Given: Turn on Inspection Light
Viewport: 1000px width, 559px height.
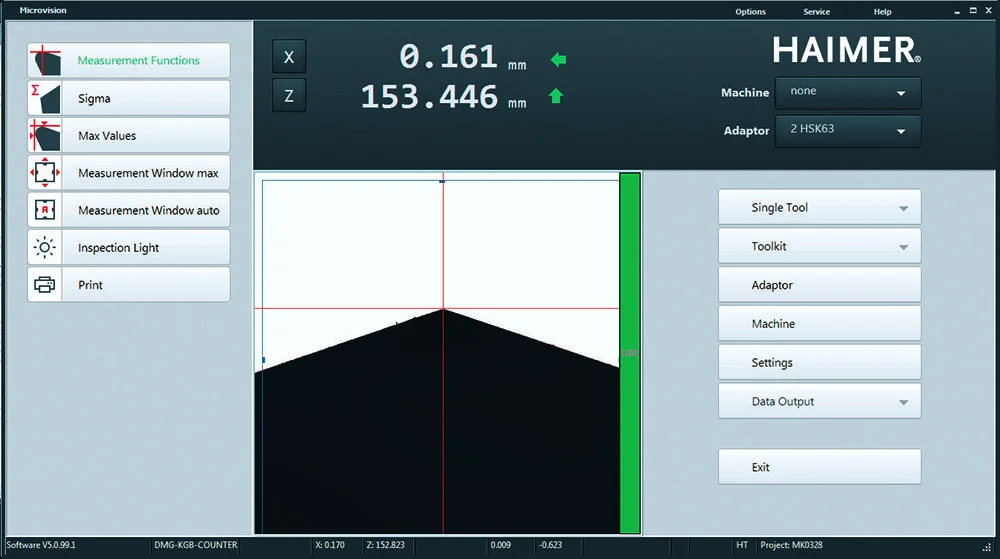Looking at the screenshot, I should 129,247.
